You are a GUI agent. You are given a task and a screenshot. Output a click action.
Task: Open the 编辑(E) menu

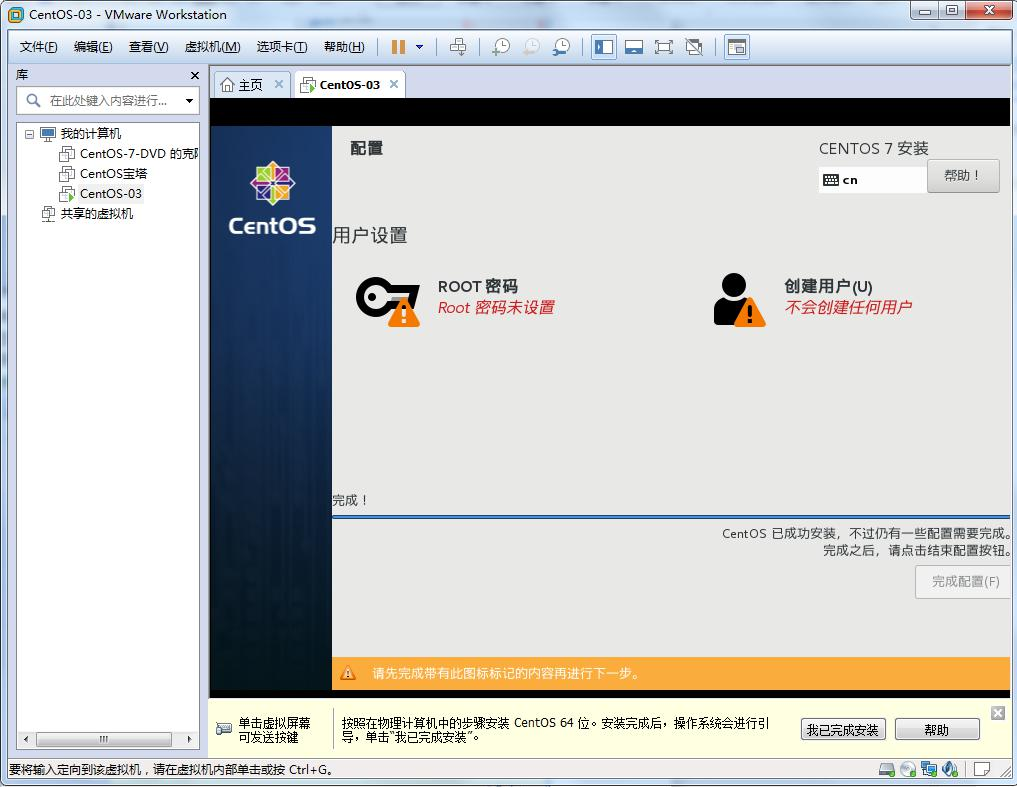pos(93,47)
